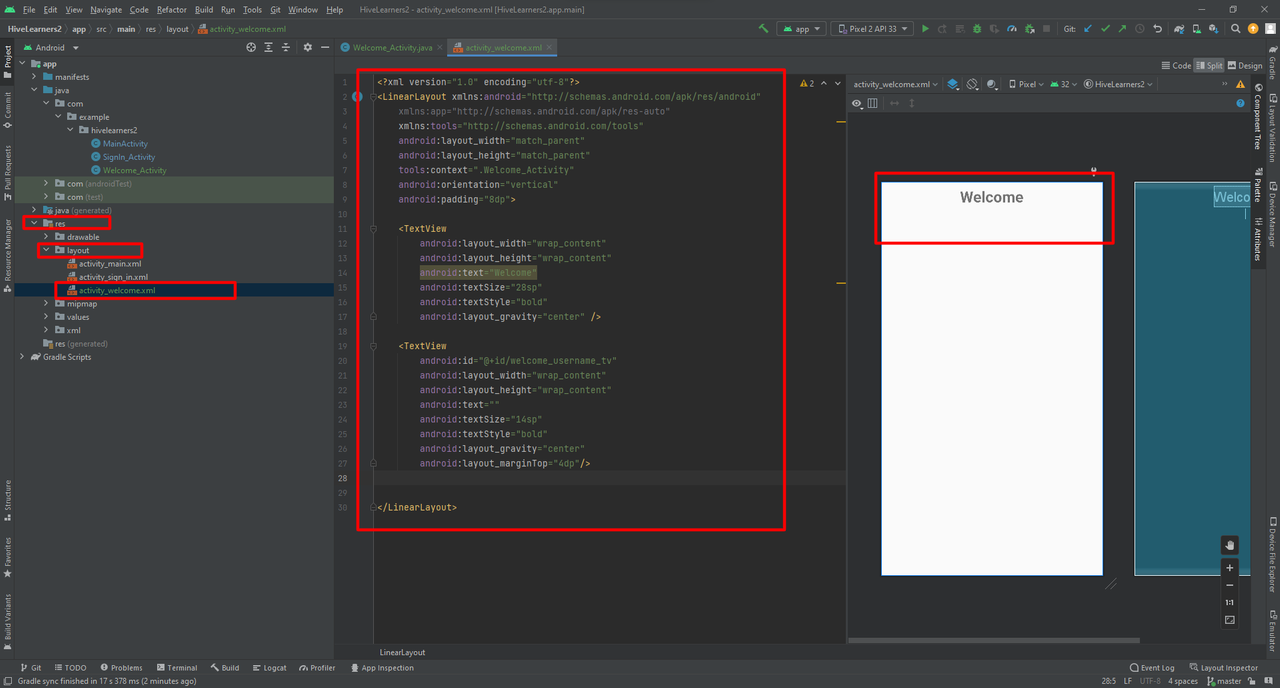Toggle the Attributes side panel

(1258, 240)
